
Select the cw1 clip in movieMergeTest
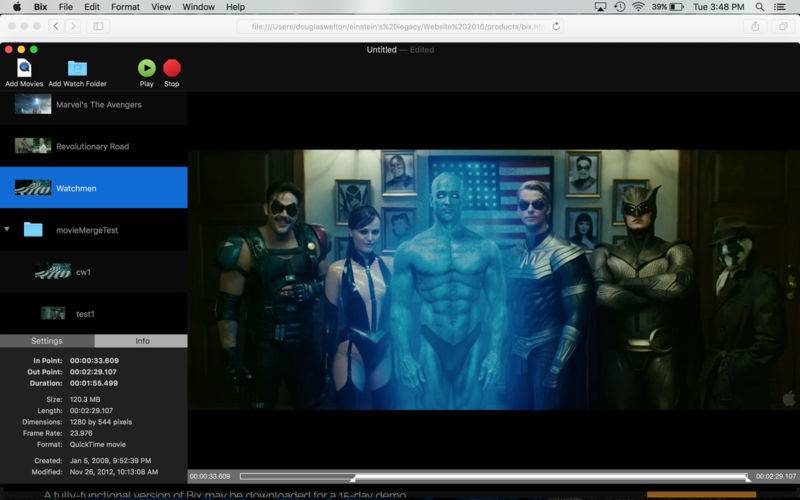click(94, 272)
